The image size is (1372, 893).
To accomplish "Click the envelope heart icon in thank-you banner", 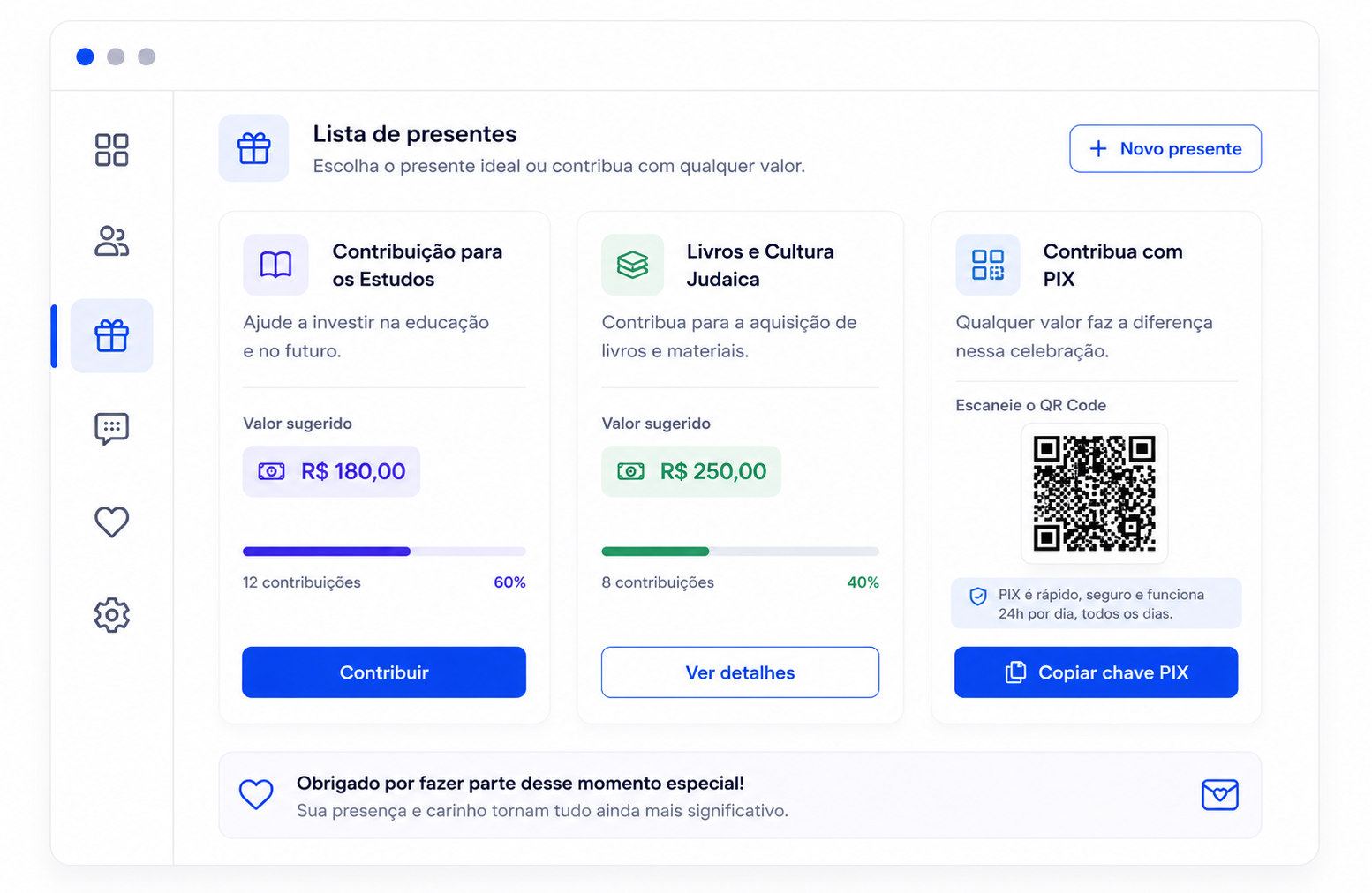I will click(1219, 795).
